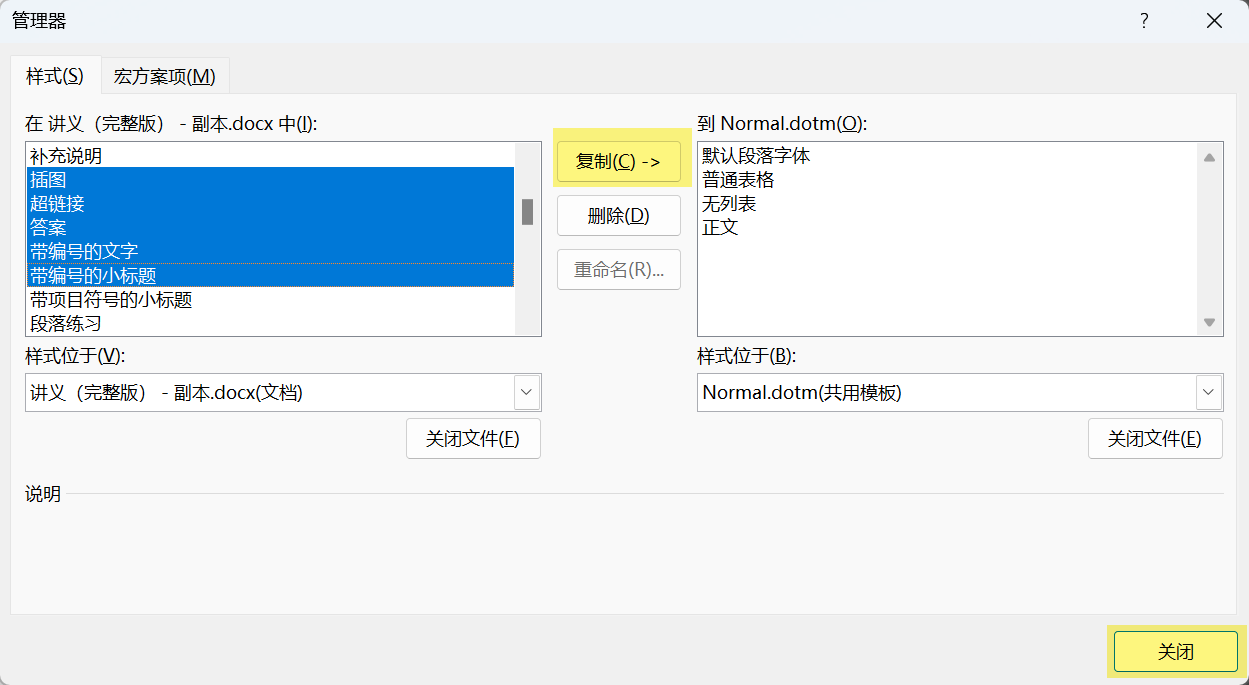
Task: Click the right list scroll up arrow
Action: pos(1209,157)
